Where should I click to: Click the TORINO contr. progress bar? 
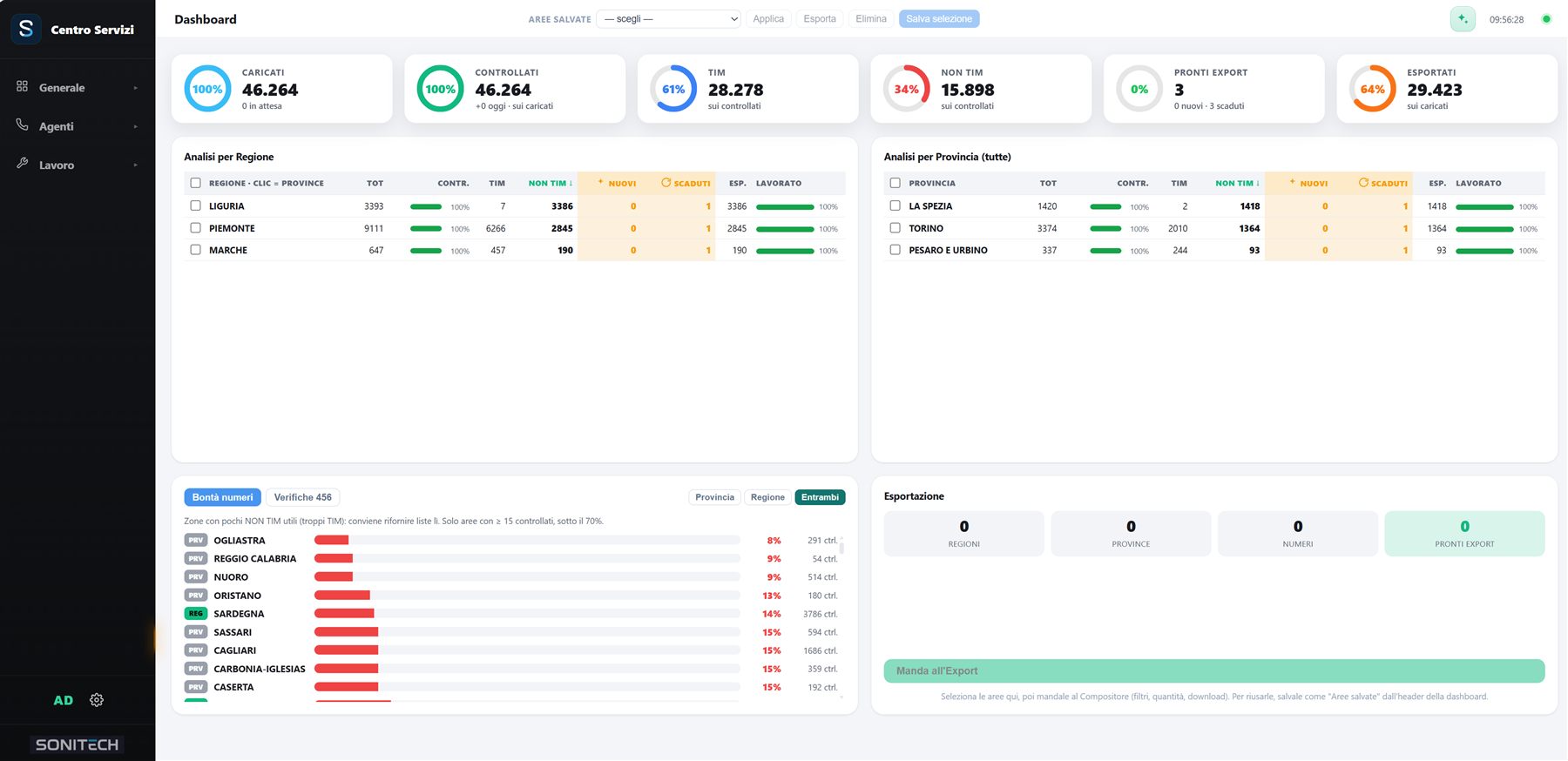point(1105,229)
